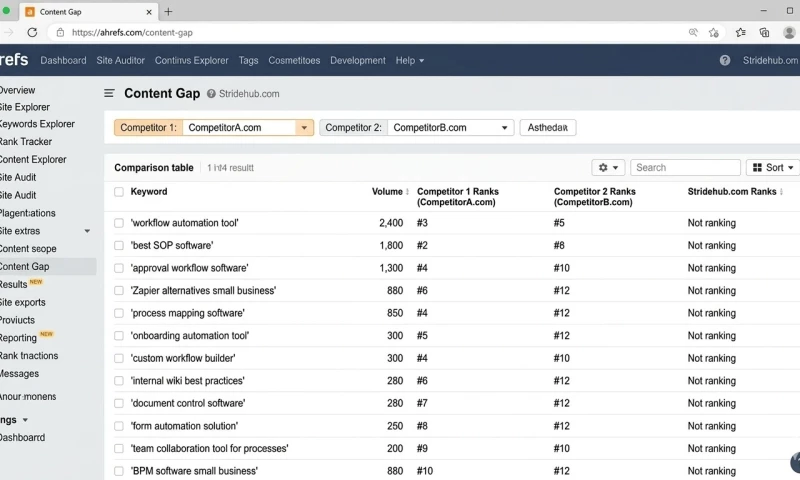This screenshot has width=800, height=480.
Task: Open the Dashboard nav item
Action: 63,60
